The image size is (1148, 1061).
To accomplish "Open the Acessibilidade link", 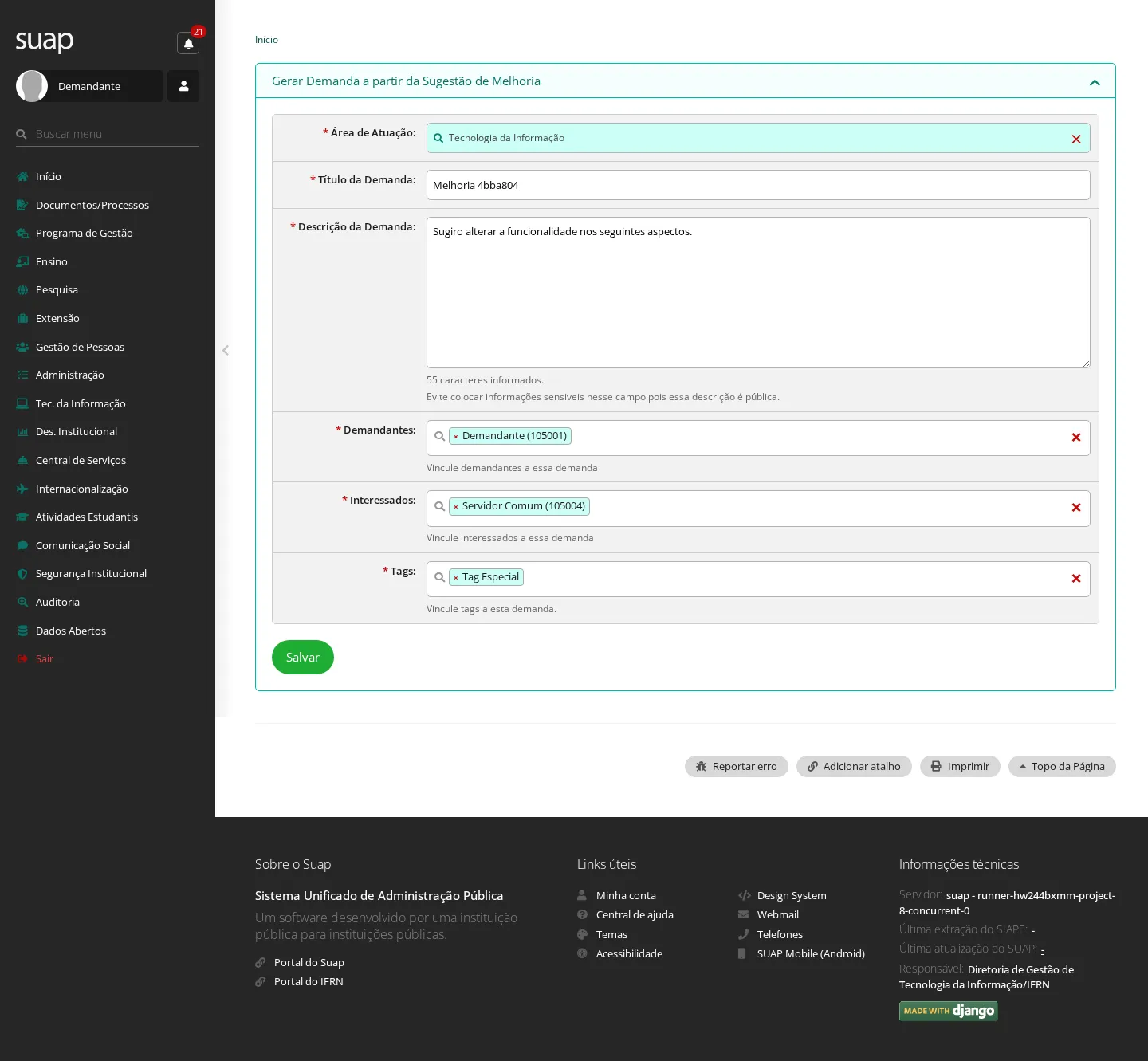I will coord(629,953).
